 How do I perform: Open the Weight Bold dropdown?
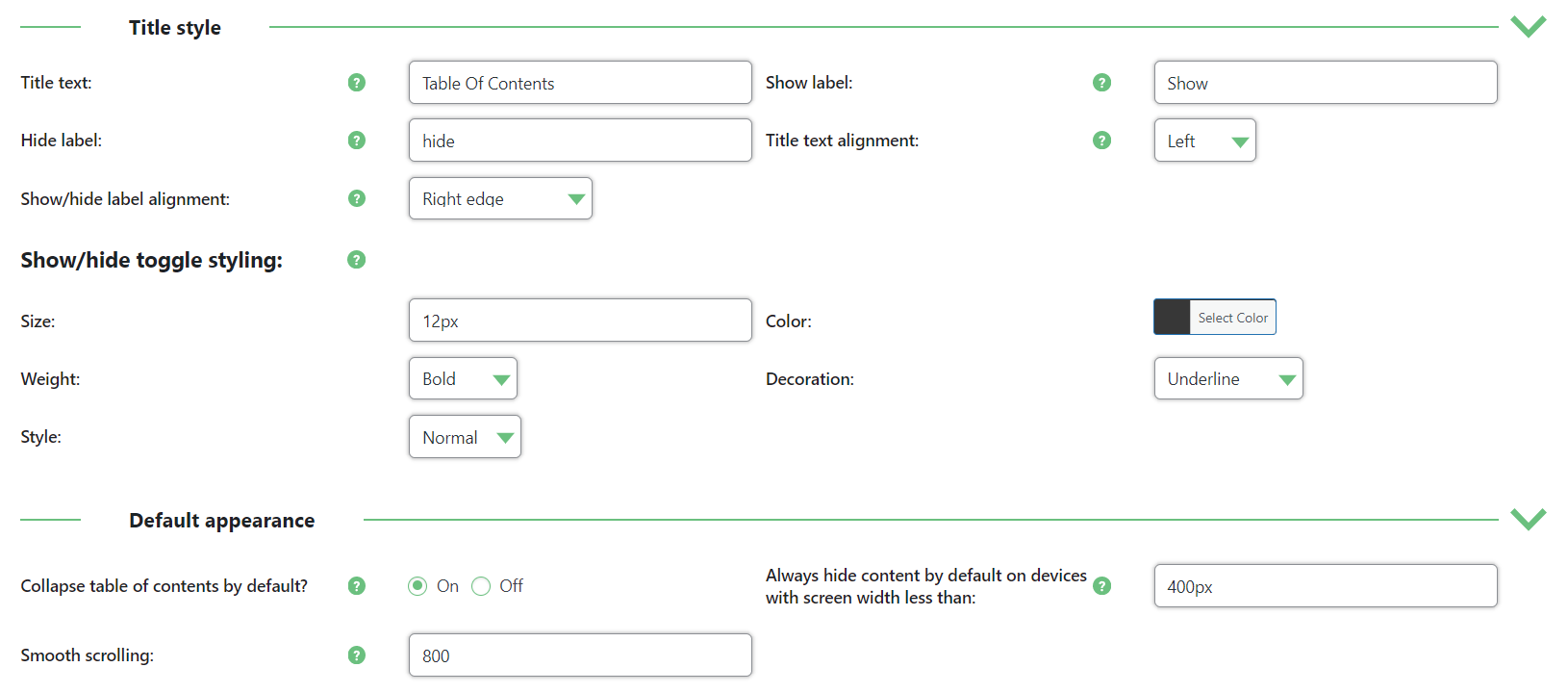463,378
